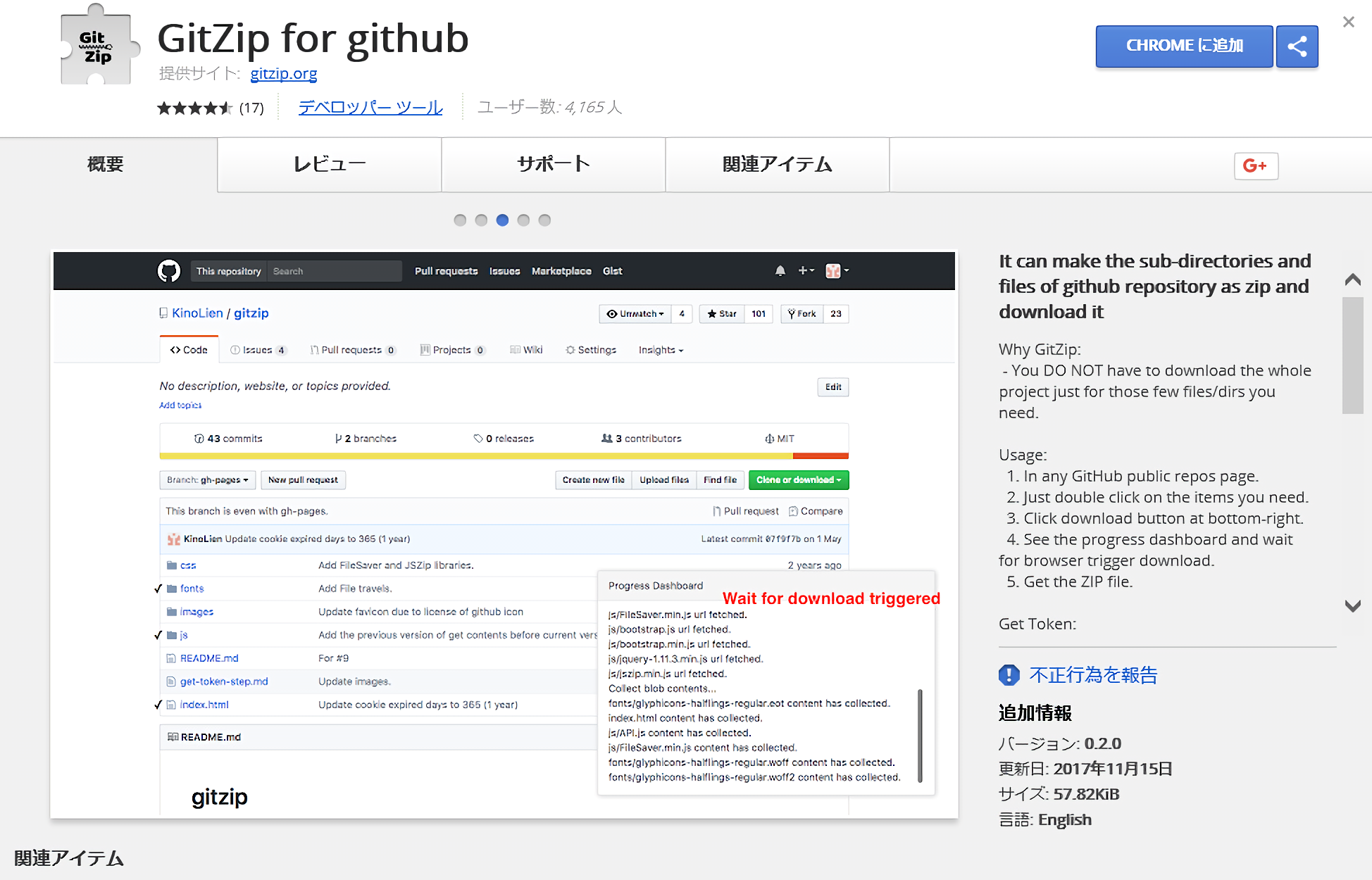Click the CHROME に追加 button
Viewport: 1372px width, 880px height.
1184,46
